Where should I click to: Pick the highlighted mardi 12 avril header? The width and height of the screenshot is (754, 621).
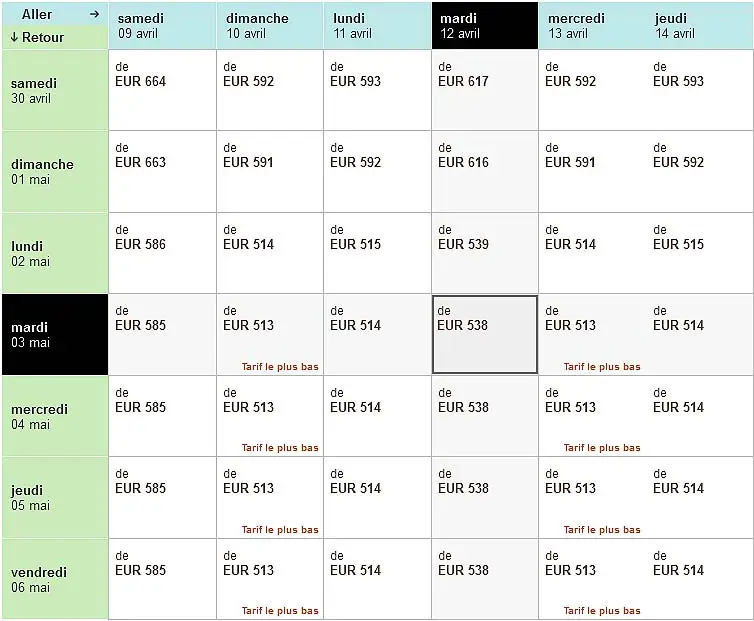tap(484, 25)
